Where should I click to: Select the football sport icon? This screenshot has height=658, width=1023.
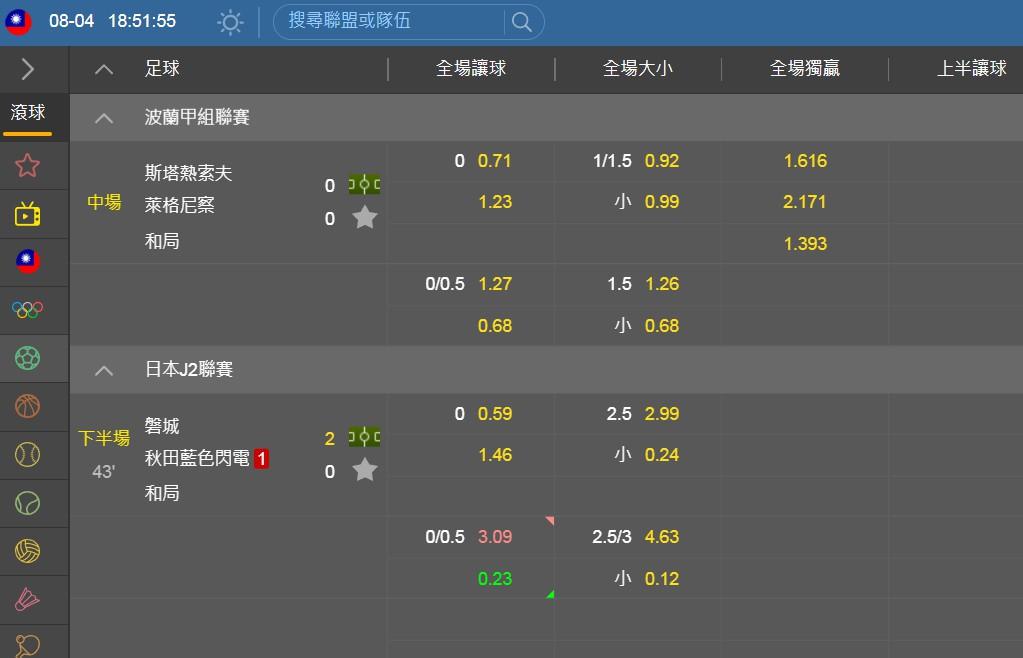(x=27, y=358)
